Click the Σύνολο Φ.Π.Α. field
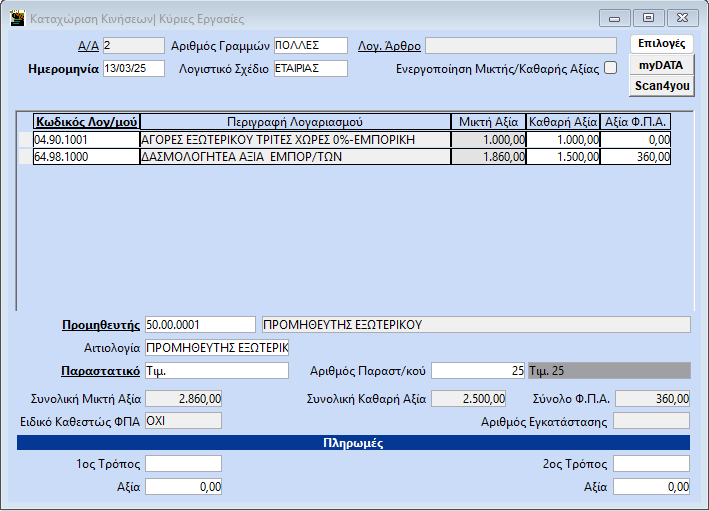 click(652, 399)
